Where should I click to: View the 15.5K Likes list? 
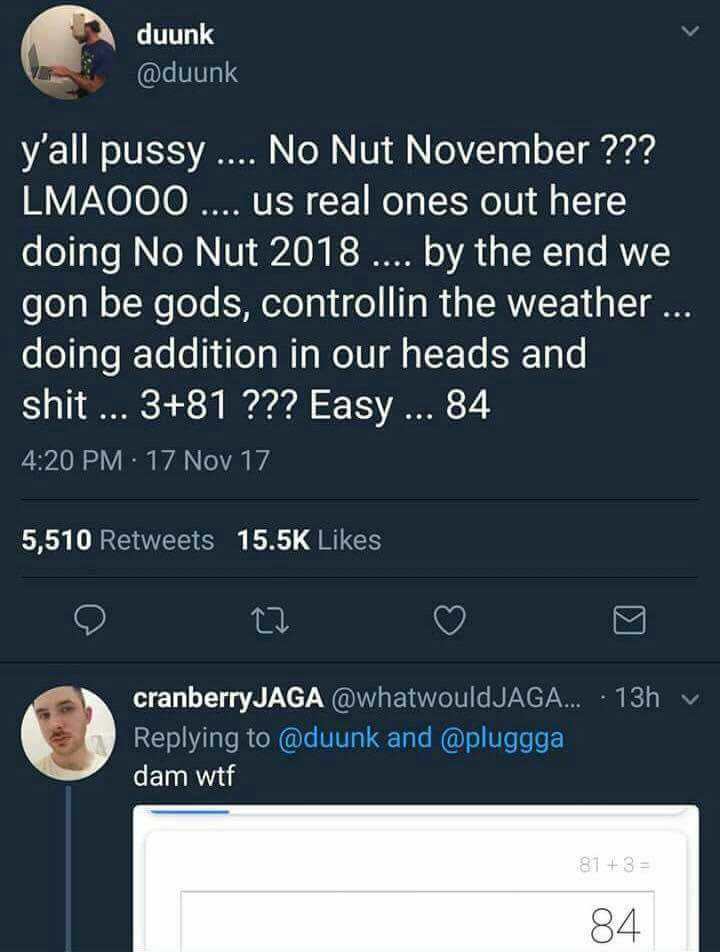pyautogui.click(x=309, y=540)
